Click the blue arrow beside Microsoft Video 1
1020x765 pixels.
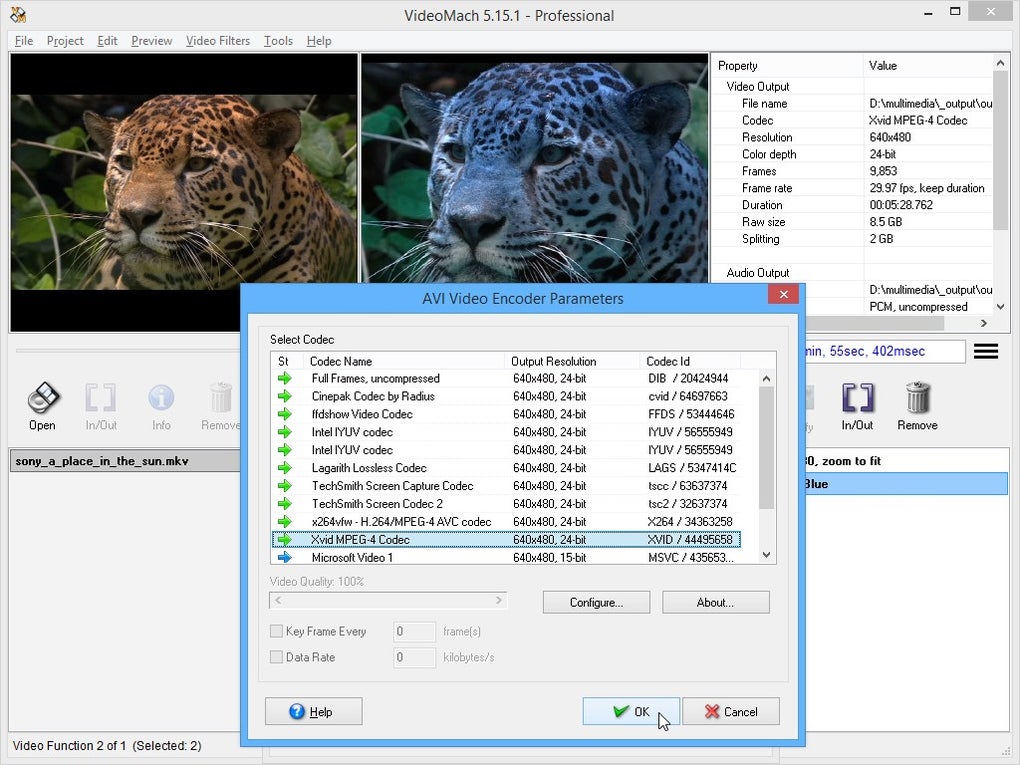click(x=285, y=558)
